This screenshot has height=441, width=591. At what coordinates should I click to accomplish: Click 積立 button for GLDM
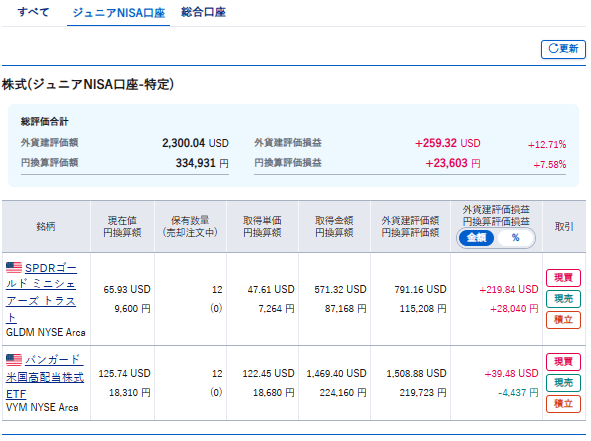click(563, 320)
